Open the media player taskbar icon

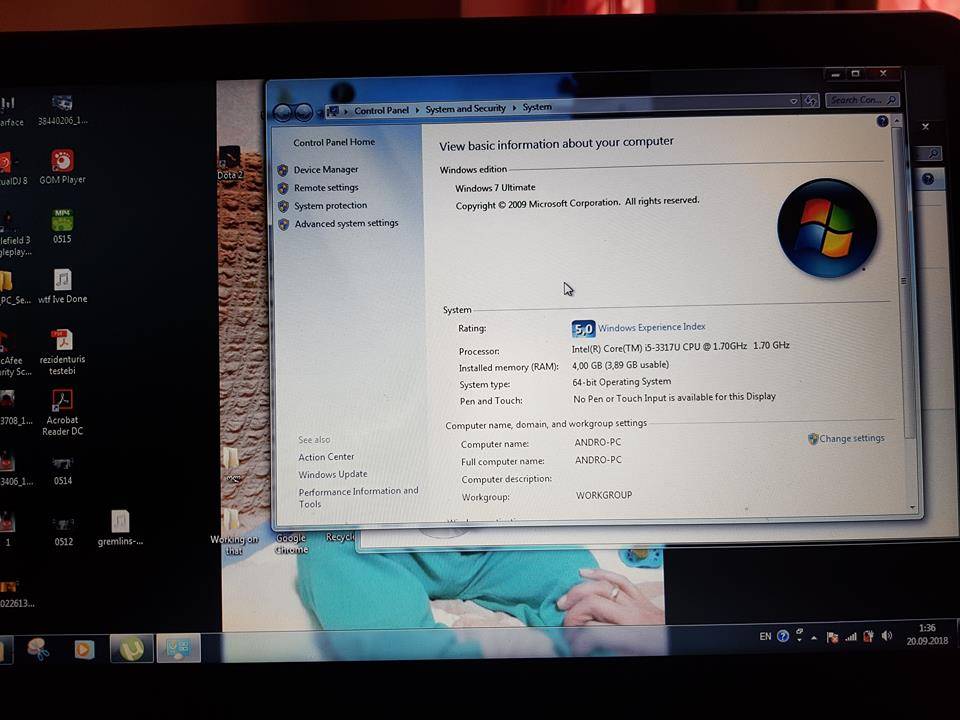(x=84, y=649)
